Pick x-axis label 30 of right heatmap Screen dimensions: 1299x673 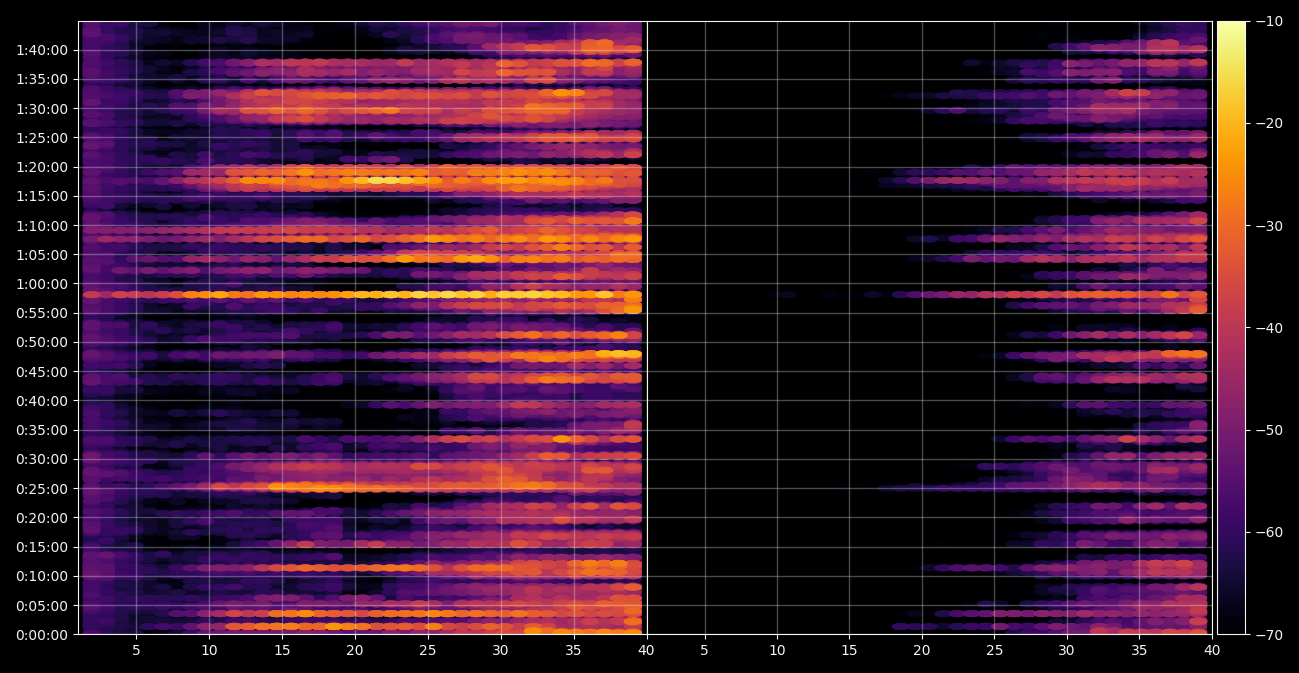click(x=1067, y=650)
